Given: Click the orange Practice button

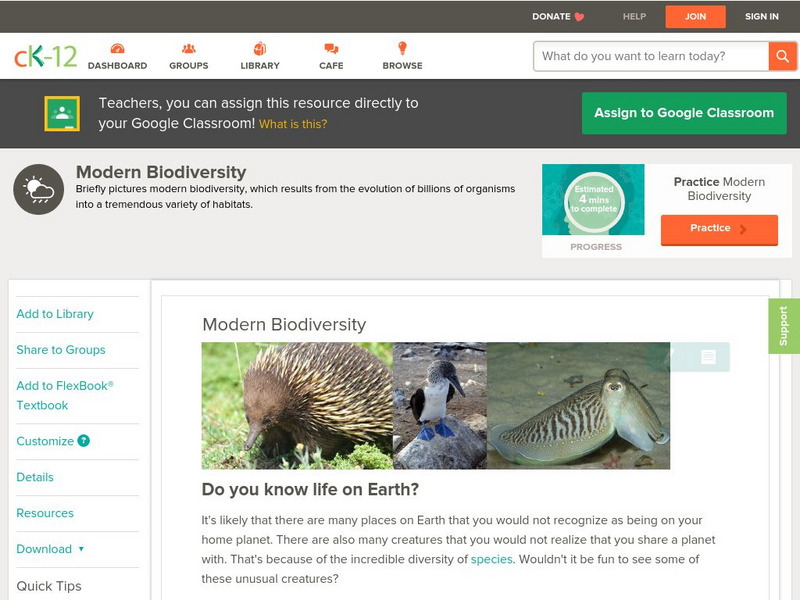Looking at the screenshot, I should [719, 229].
